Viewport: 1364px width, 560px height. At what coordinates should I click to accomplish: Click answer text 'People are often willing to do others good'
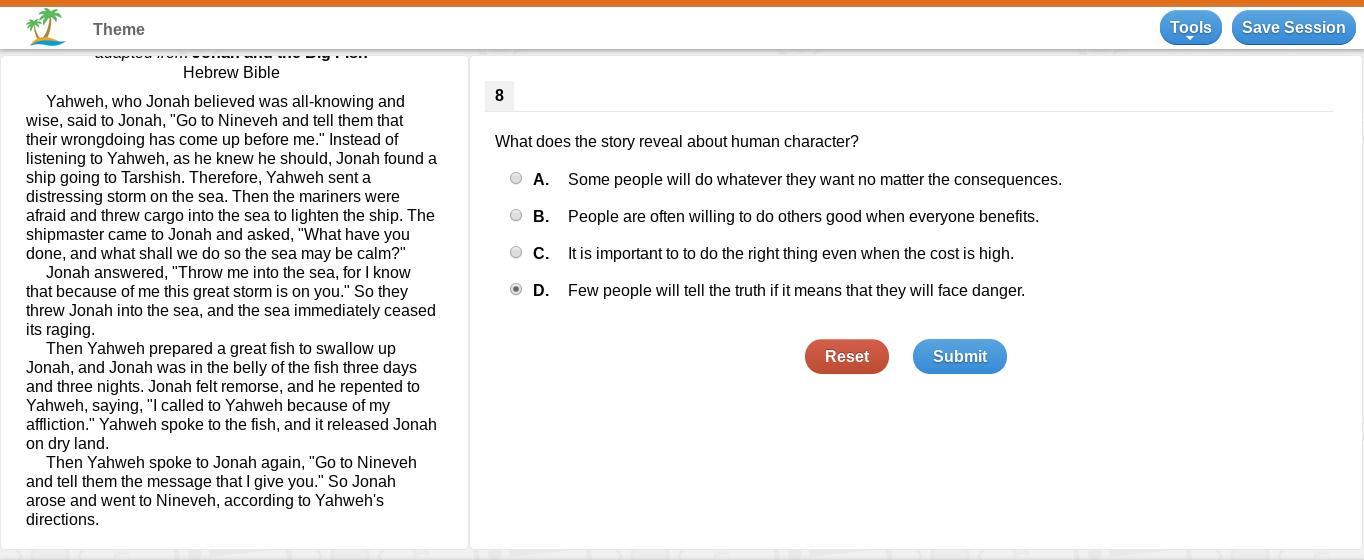[803, 217]
